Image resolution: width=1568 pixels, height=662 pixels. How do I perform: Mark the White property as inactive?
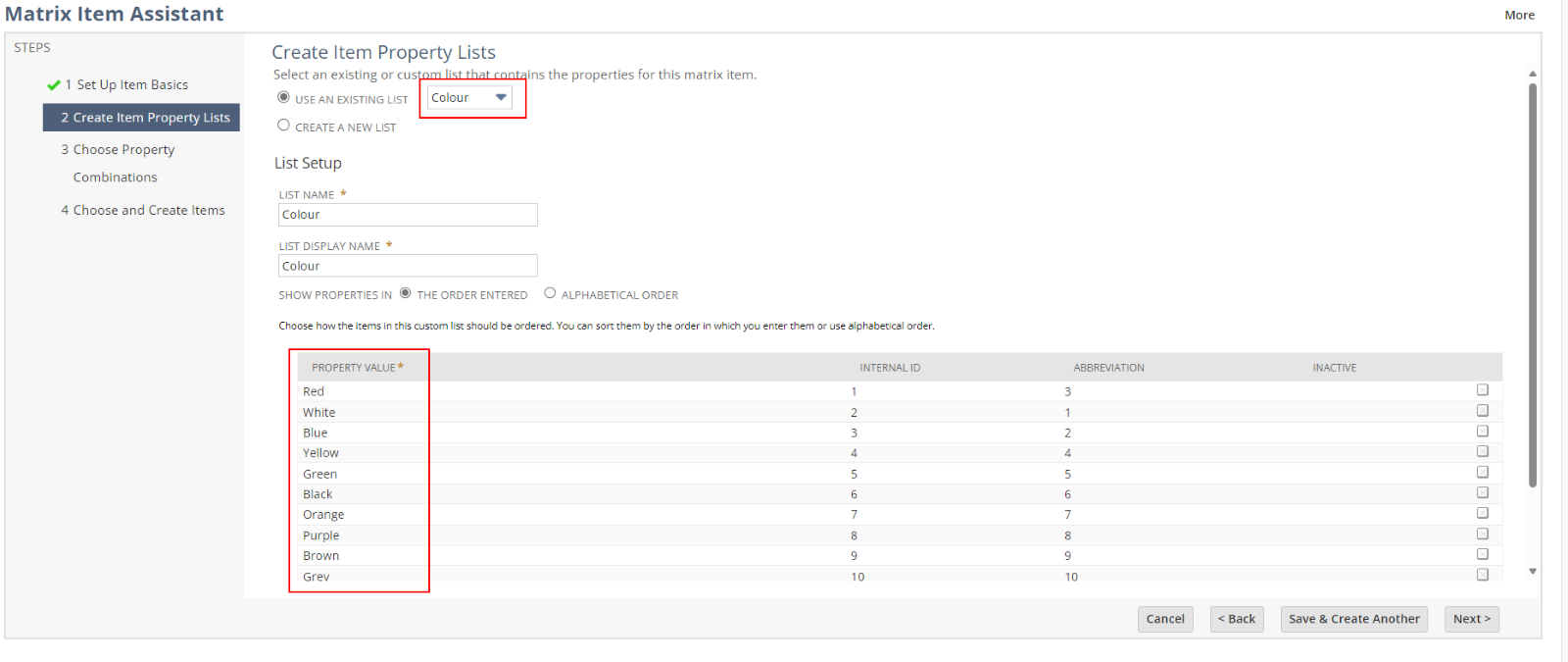(1482, 411)
